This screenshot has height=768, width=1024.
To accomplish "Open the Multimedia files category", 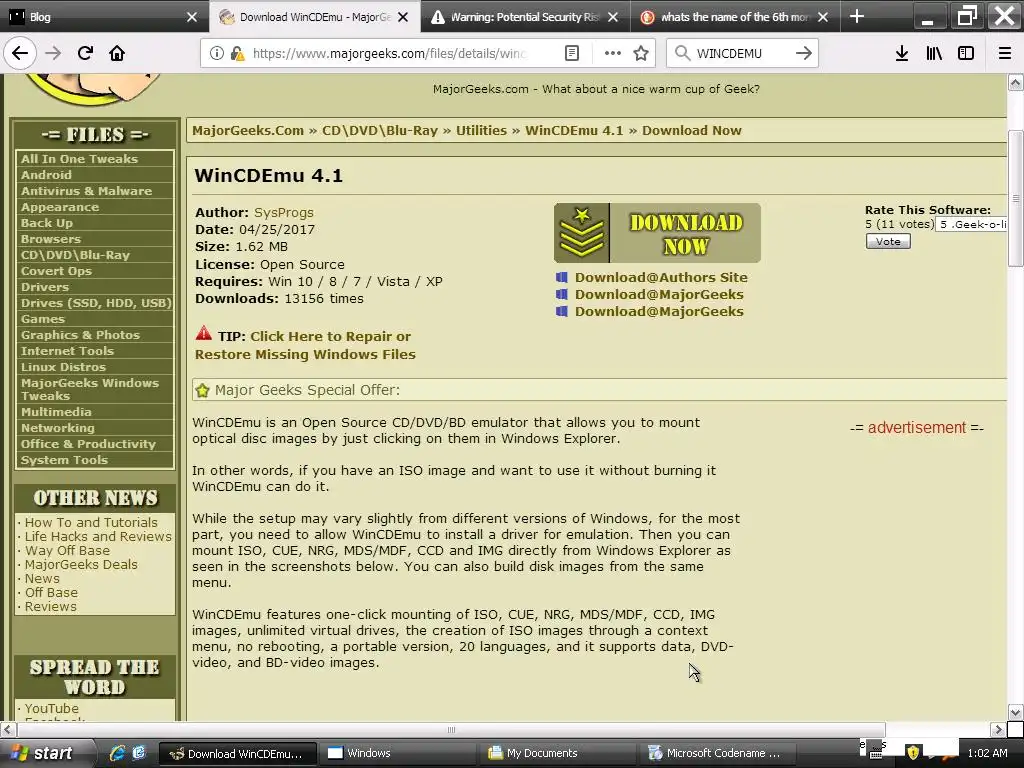I will [x=56, y=411].
